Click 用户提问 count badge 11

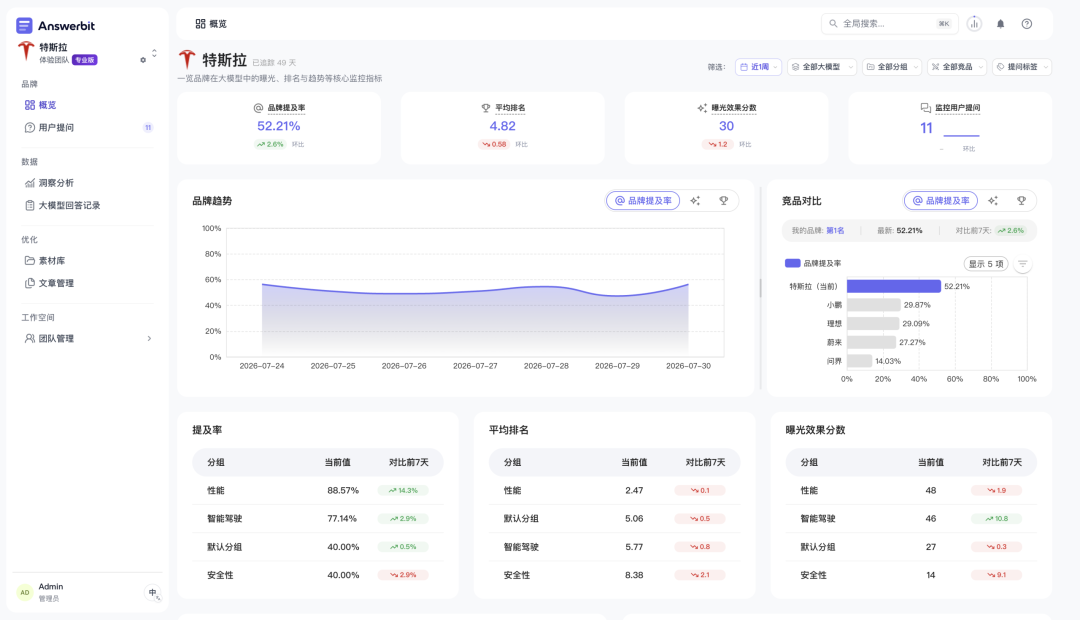pos(147,127)
